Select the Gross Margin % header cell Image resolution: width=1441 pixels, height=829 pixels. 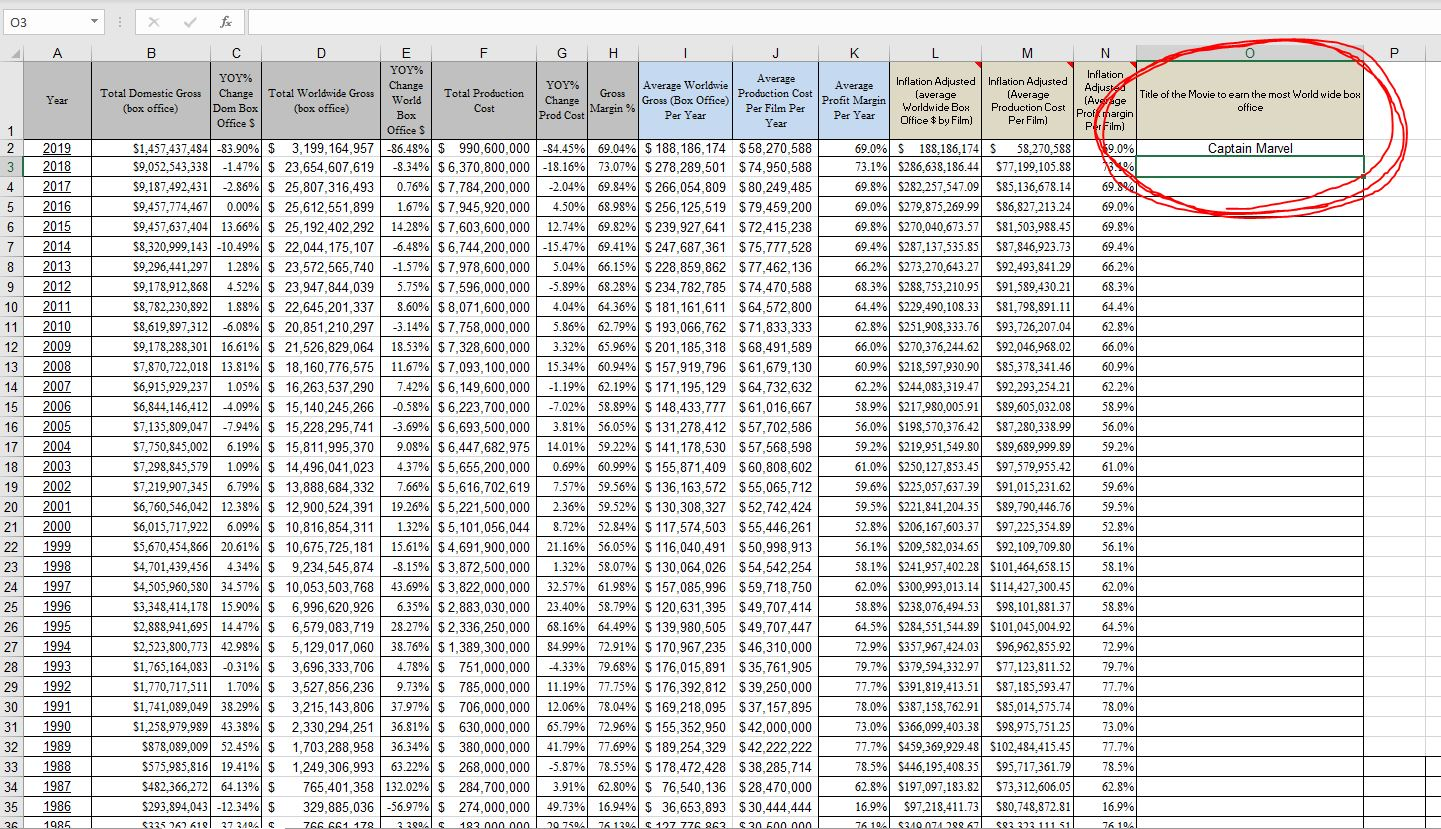pos(613,100)
